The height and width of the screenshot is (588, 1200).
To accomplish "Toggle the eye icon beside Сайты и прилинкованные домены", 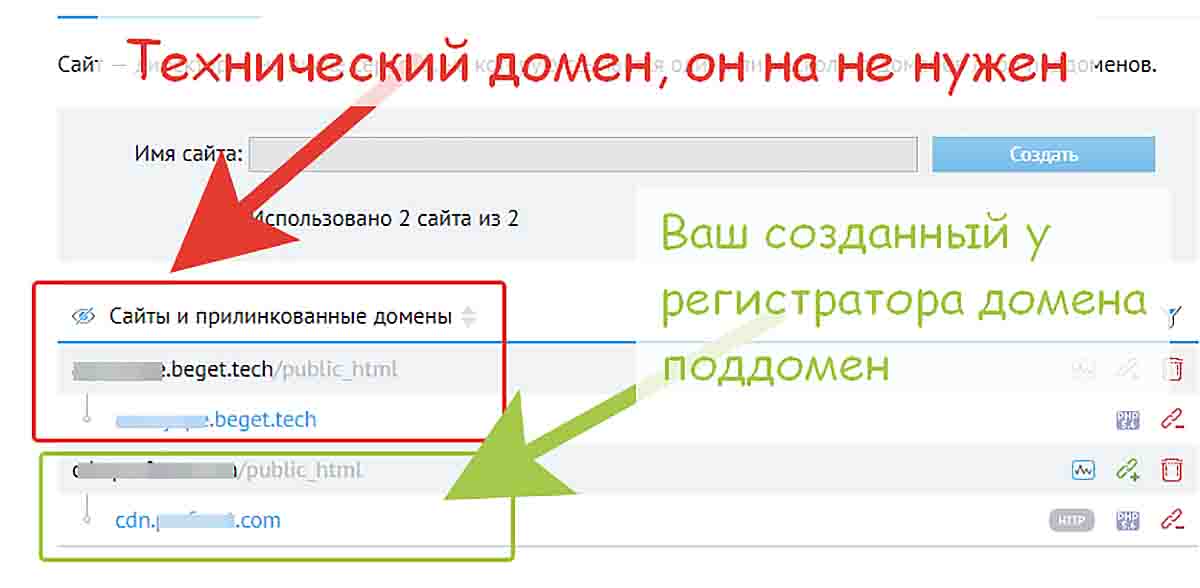I will 84,317.
